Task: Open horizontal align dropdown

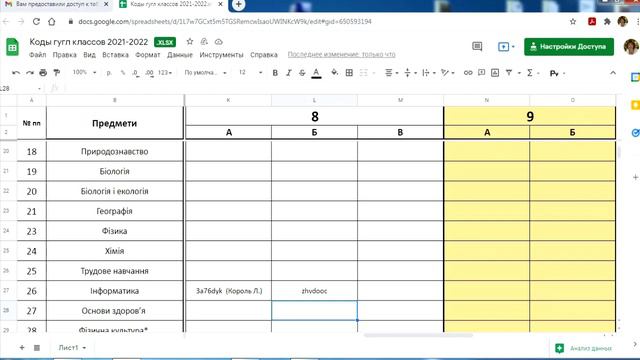Action: [x=391, y=73]
